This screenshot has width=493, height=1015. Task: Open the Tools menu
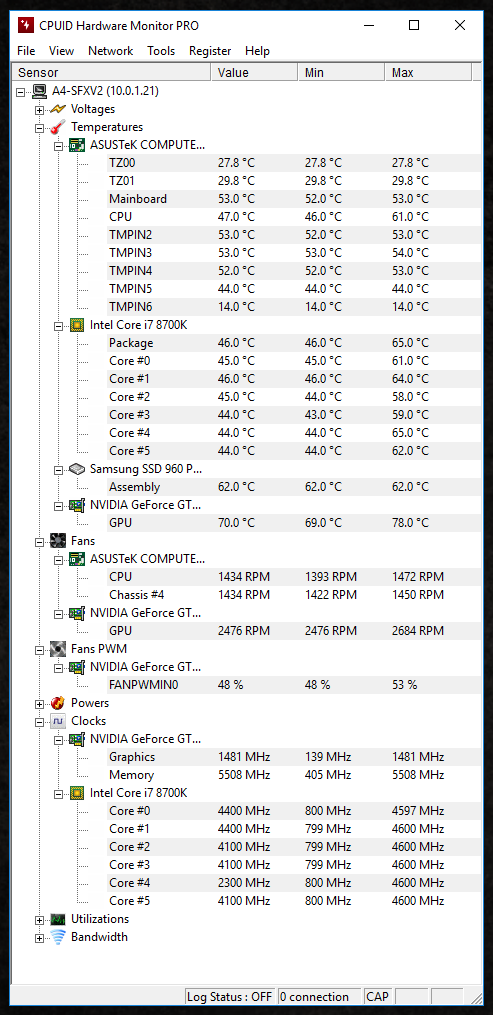pos(161,50)
